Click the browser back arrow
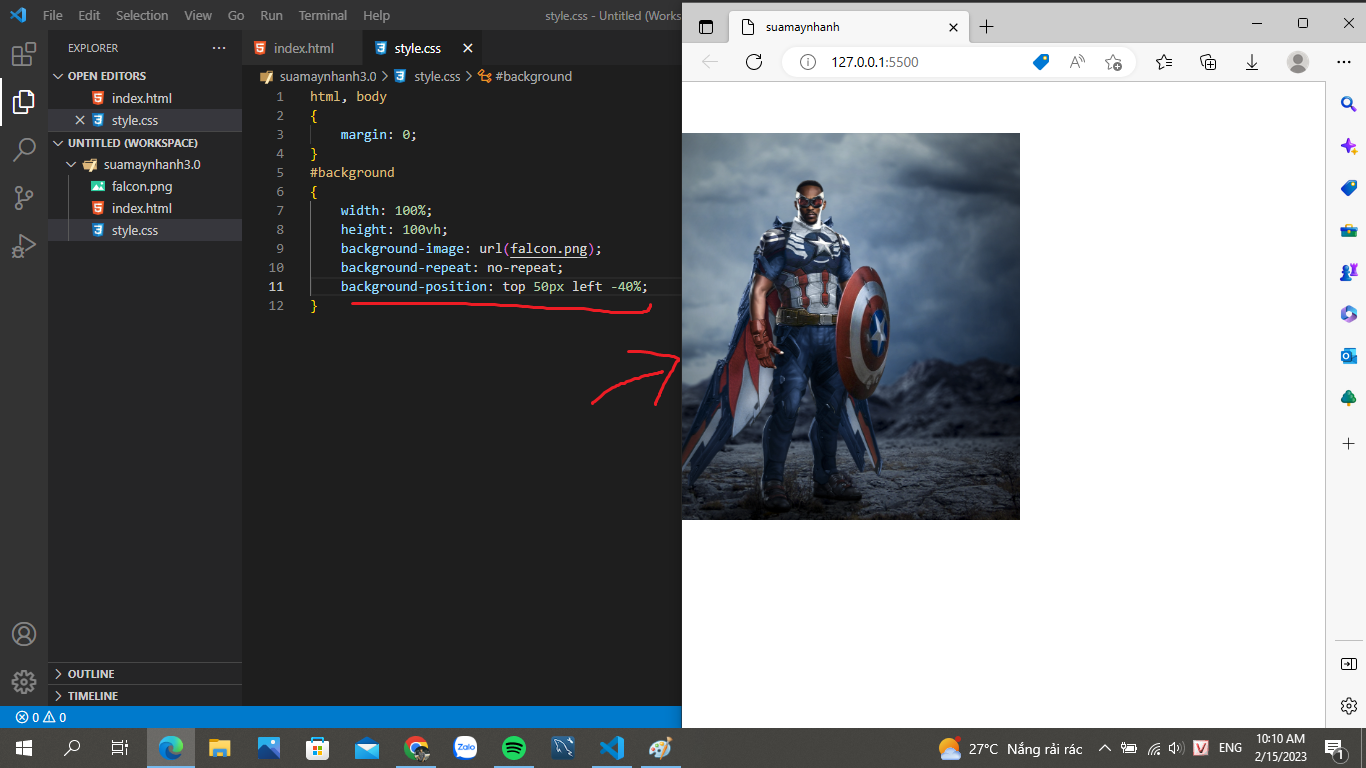The image size is (1366, 768). point(710,62)
